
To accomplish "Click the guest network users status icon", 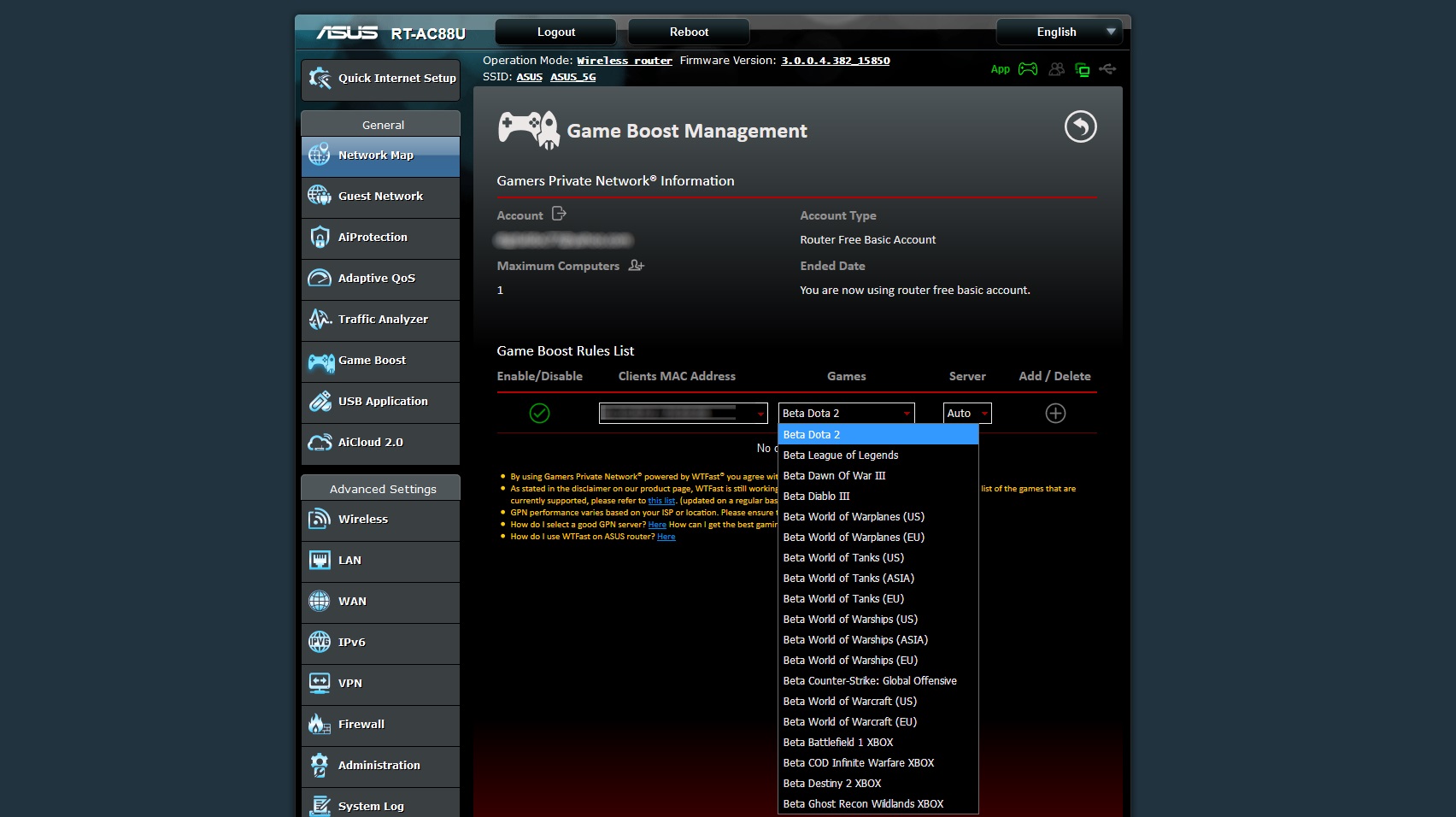I will 1057,69.
